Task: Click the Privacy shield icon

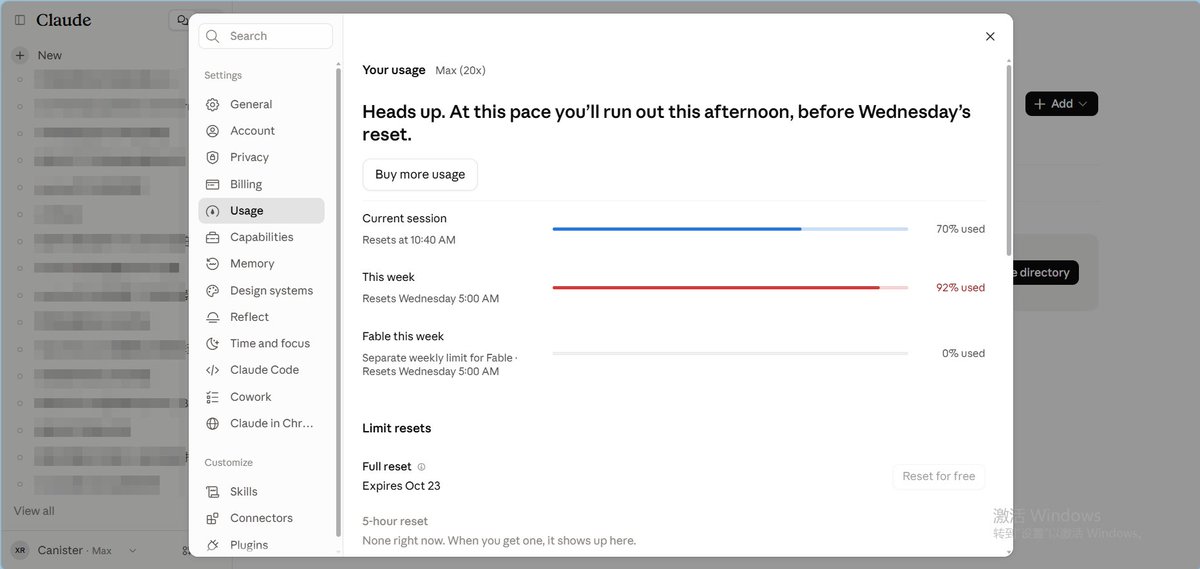Action: (x=212, y=157)
